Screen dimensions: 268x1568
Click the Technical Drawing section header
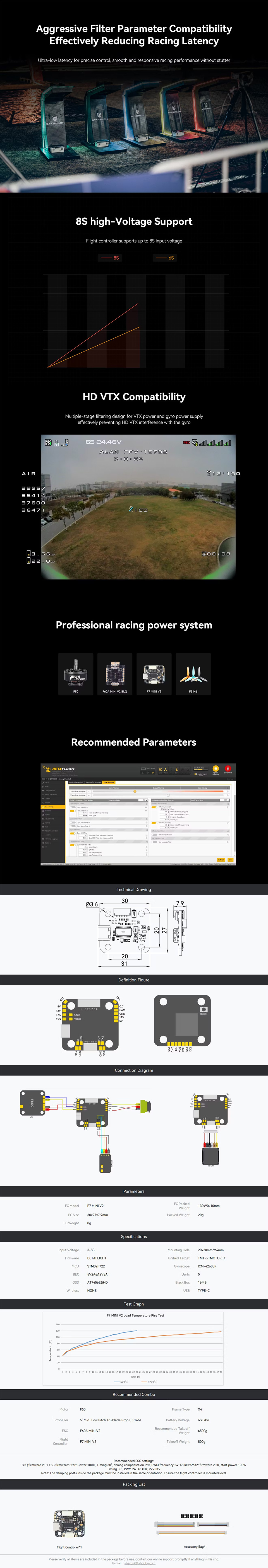[x=134, y=889]
